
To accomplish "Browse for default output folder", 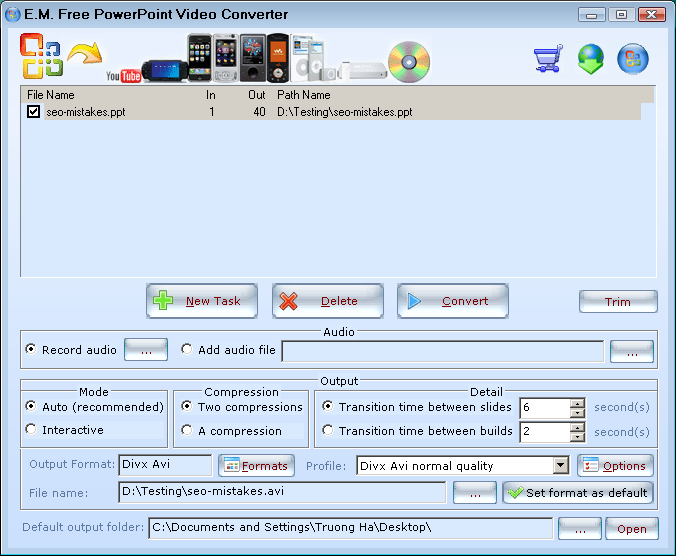I will point(580,529).
